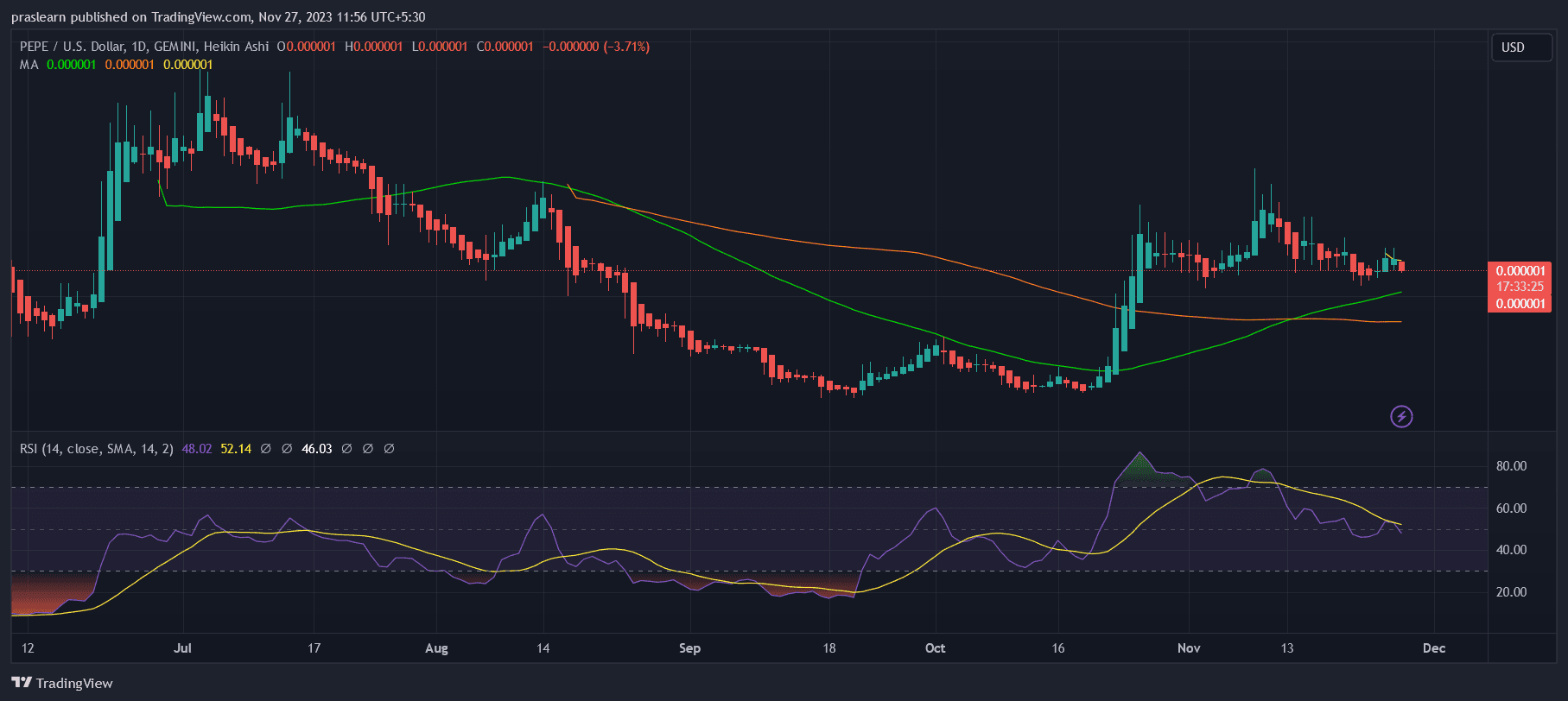Click the green MA value in legend
Screen dimensions: 1568x701
pyautogui.click(x=71, y=65)
